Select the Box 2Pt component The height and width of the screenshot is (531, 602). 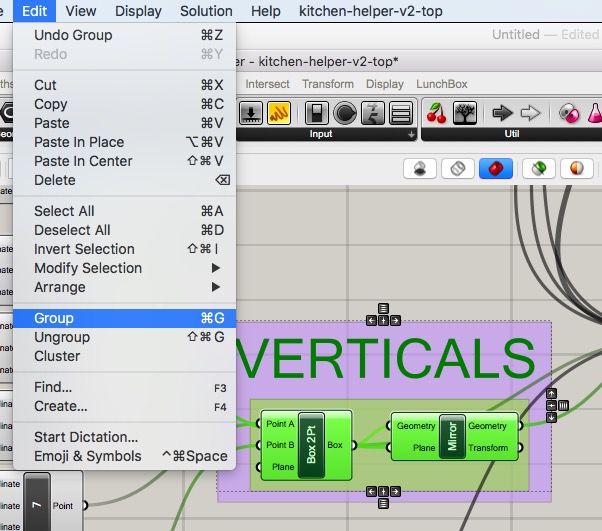pos(311,445)
